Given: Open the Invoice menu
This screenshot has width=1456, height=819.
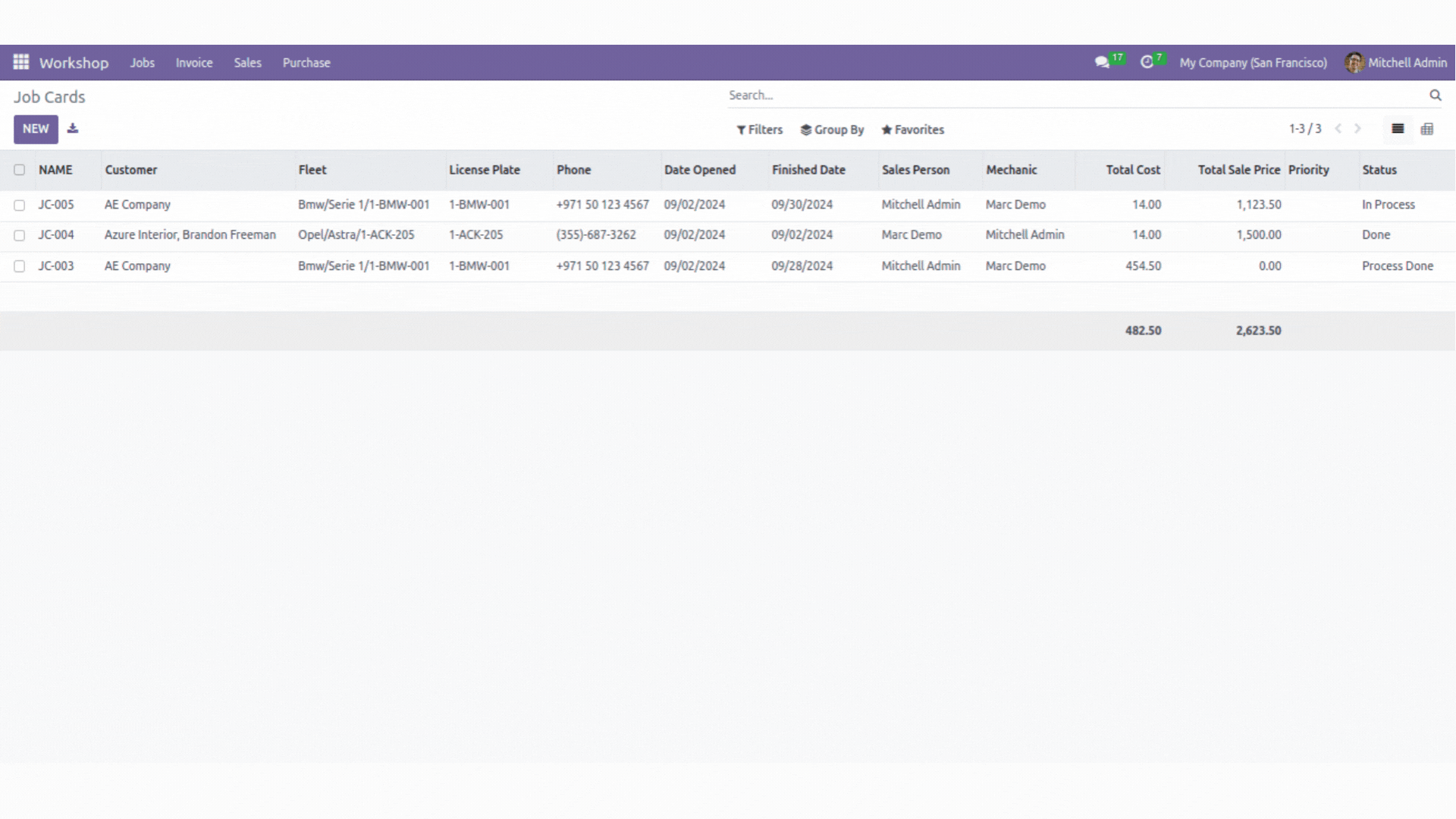Looking at the screenshot, I should tap(194, 63).
